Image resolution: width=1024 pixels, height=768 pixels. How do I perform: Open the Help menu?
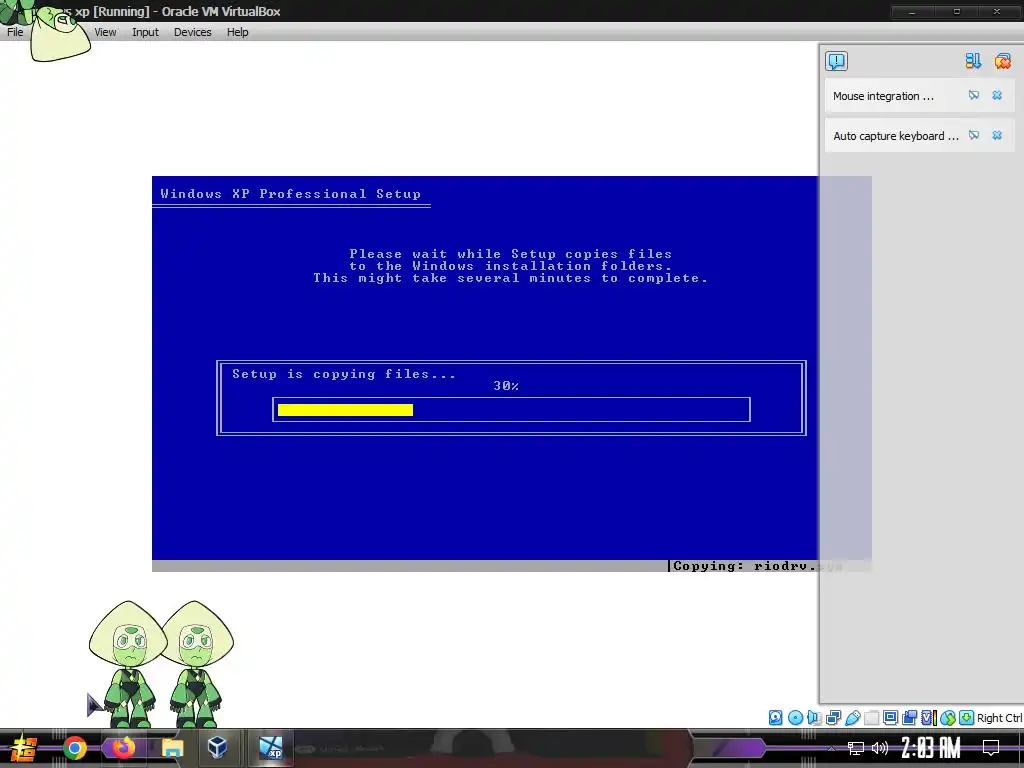[x=238, y=32]
